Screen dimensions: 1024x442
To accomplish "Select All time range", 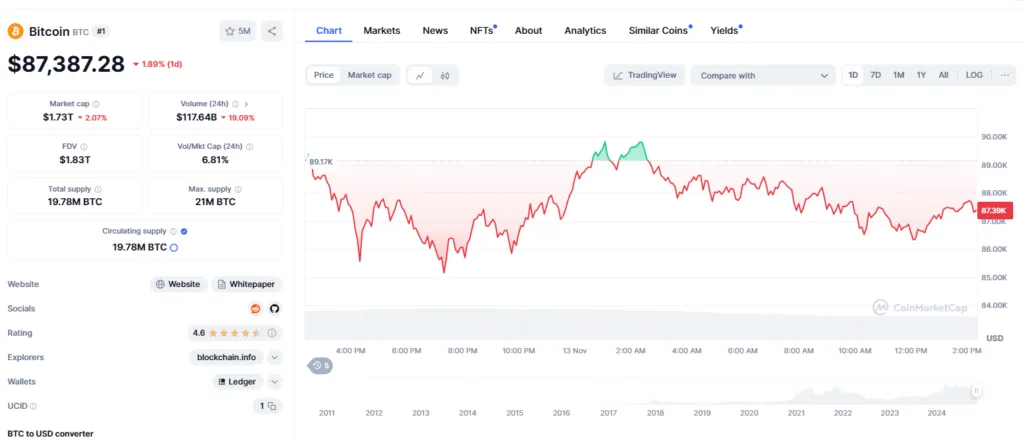I will click(944, 75).
